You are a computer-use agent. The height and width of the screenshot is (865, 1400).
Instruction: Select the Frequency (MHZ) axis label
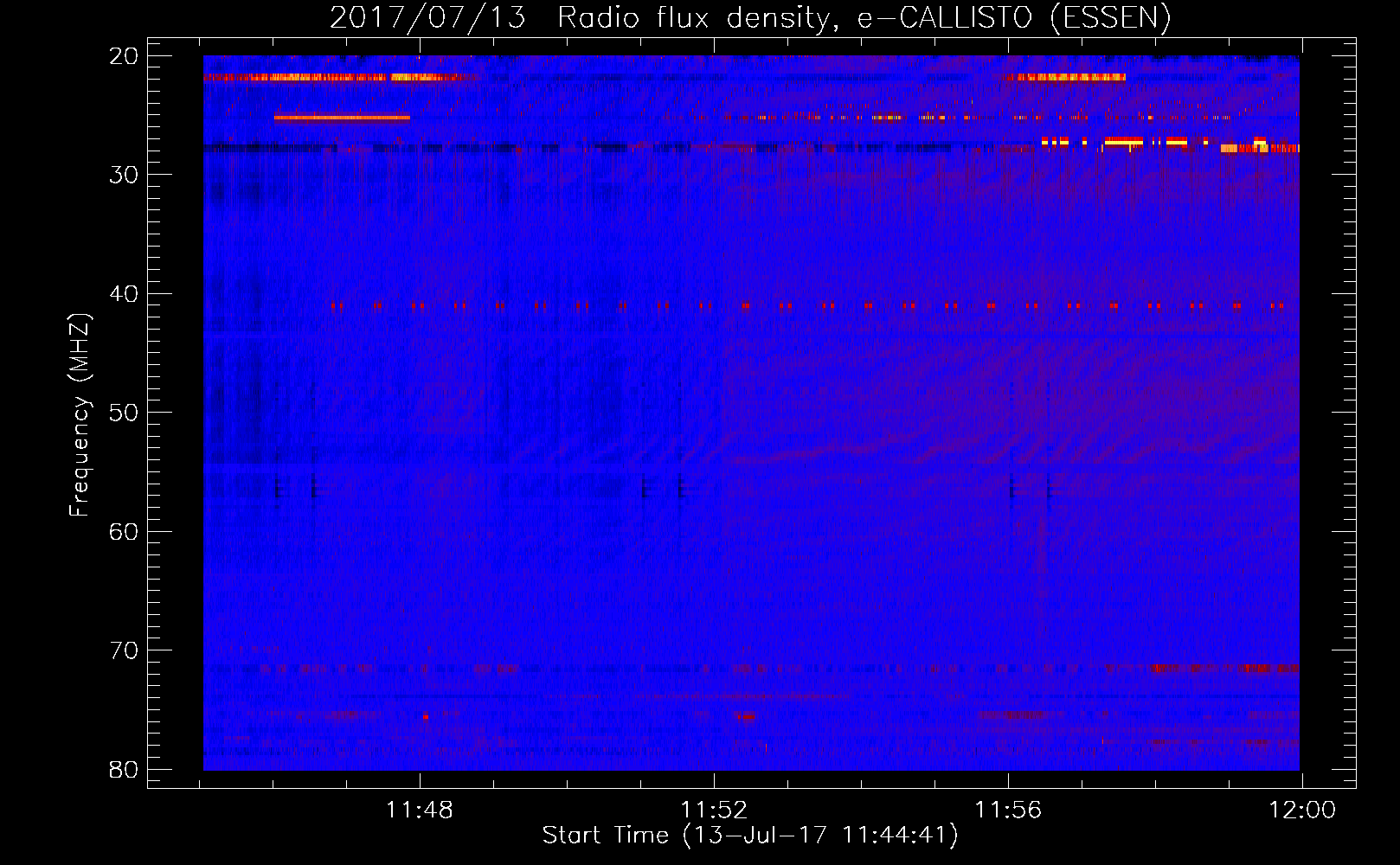(x=80, y=415)
